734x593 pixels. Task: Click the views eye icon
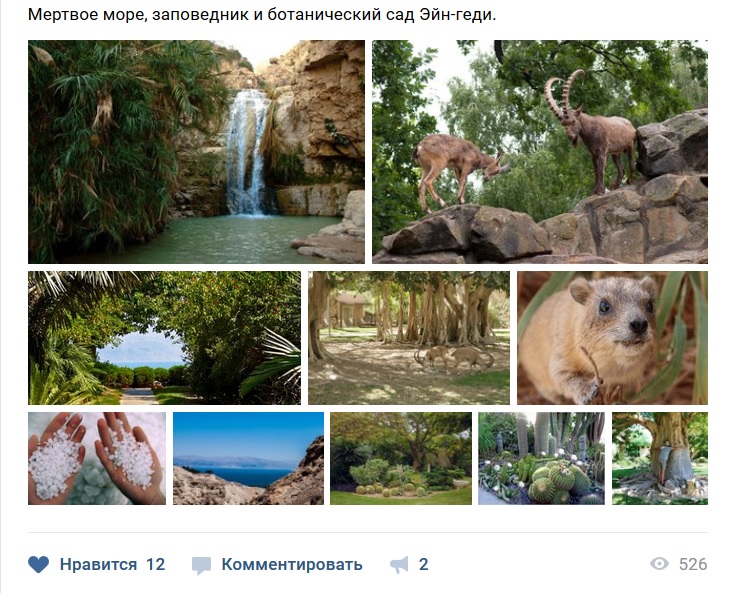pos(659,564)
